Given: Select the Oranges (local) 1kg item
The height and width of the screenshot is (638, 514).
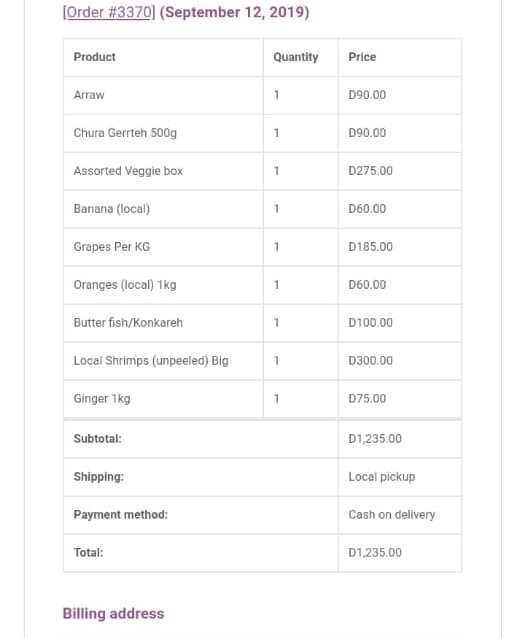Looking at the screenshot, I should 125,285.
